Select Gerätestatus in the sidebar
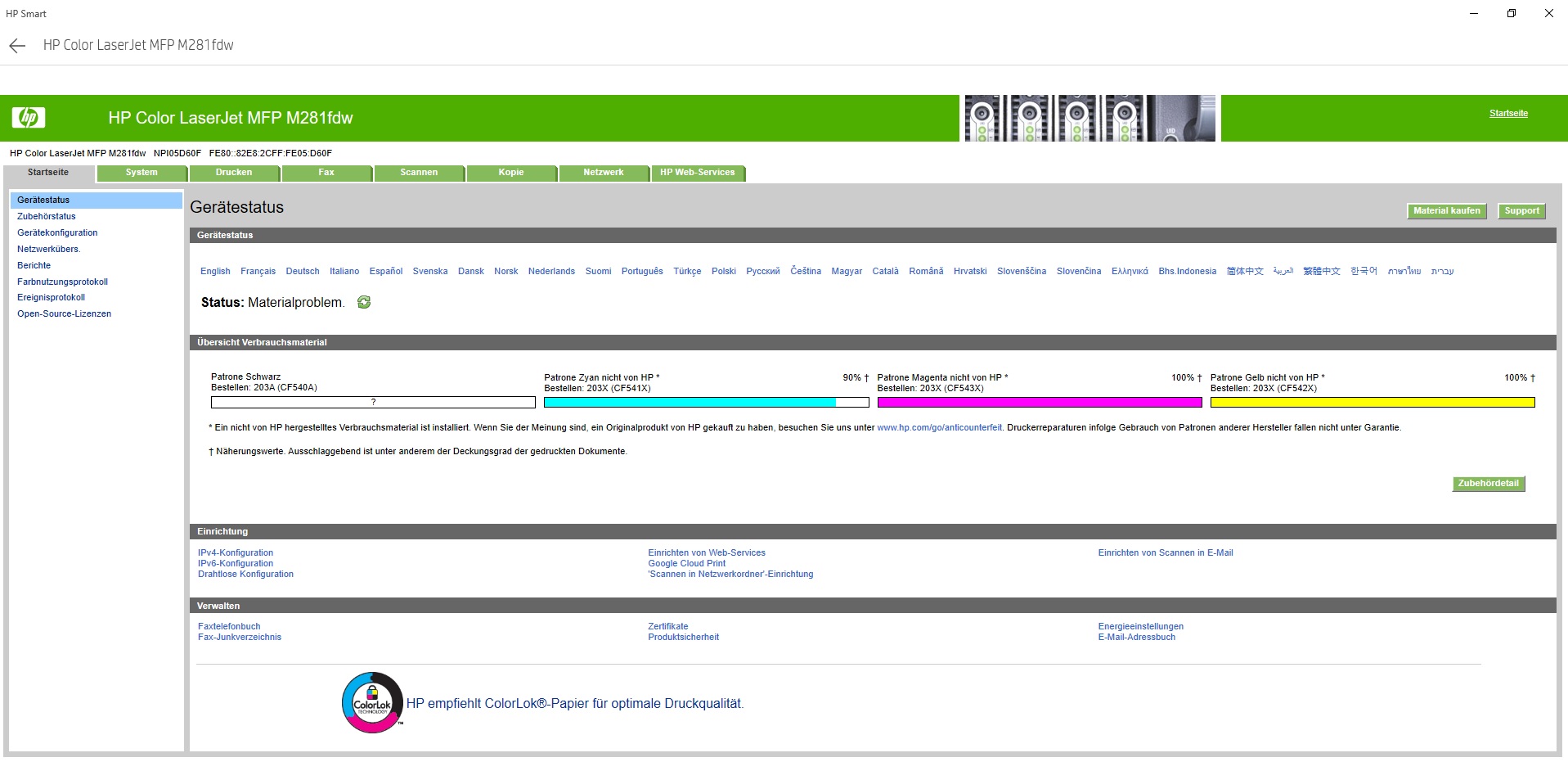This screenshot has height=771, width=1568. 96,200
